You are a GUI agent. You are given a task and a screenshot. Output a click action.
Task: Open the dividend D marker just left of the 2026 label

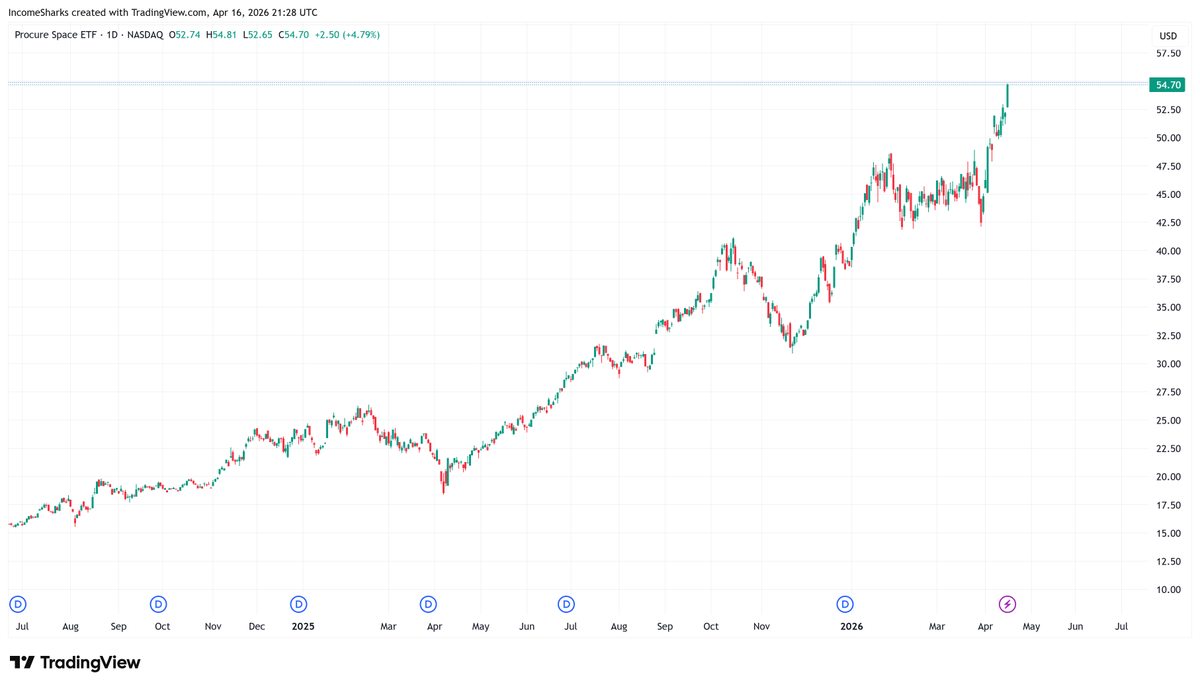845,604
